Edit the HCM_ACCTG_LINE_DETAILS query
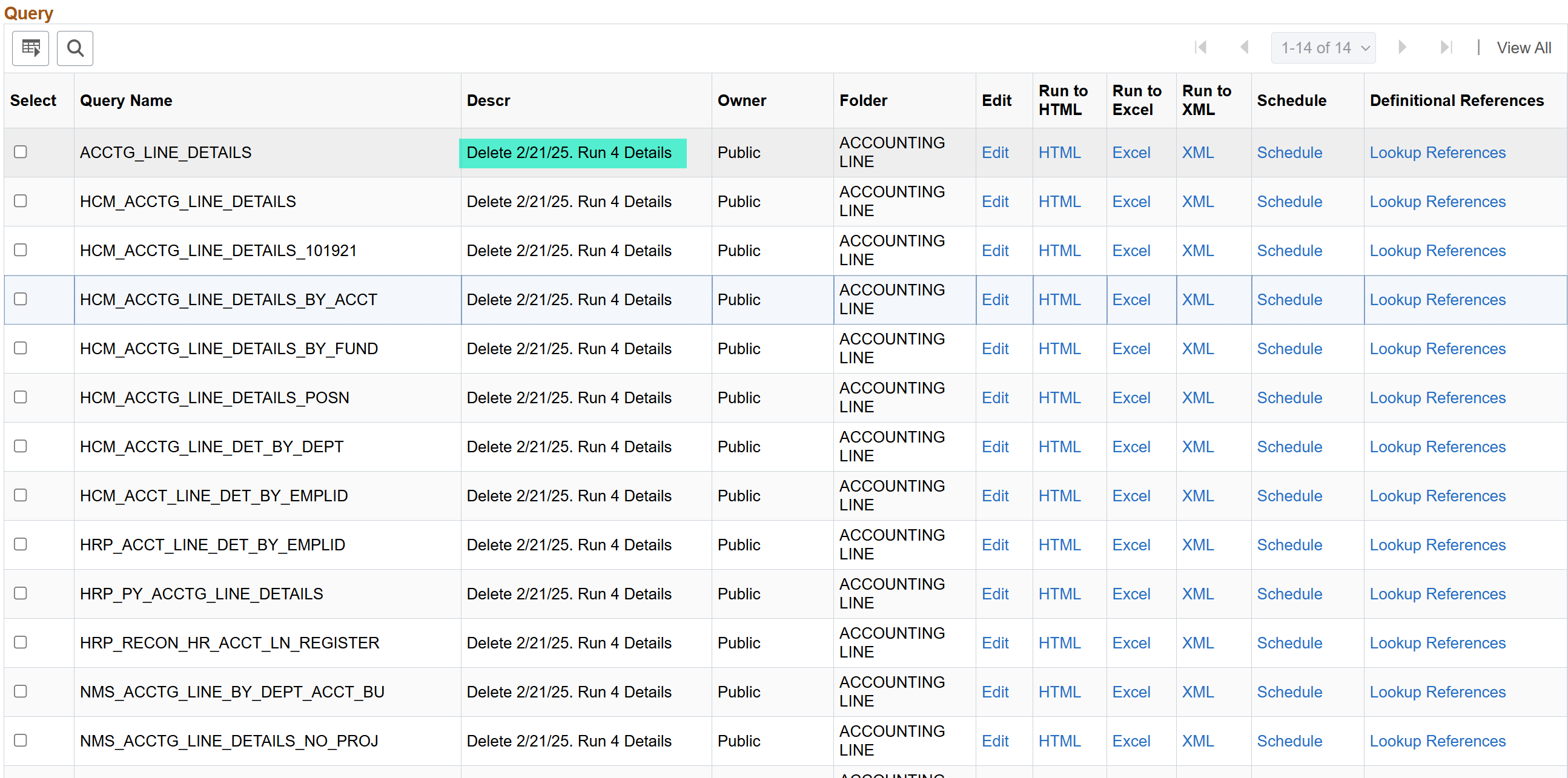 click(x=994, y=202)
